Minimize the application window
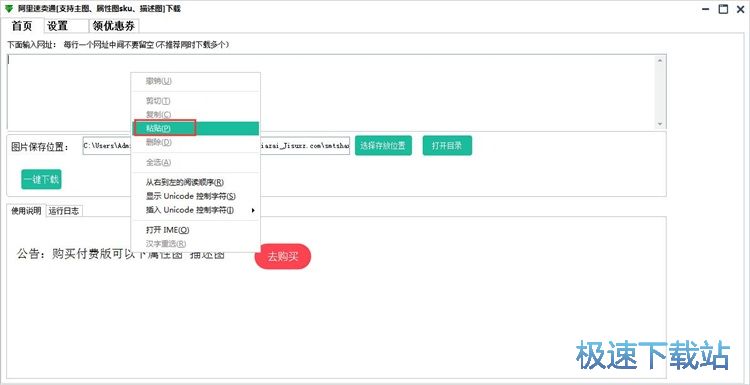This screenshot has width=750, height=385. click(706, 9)
